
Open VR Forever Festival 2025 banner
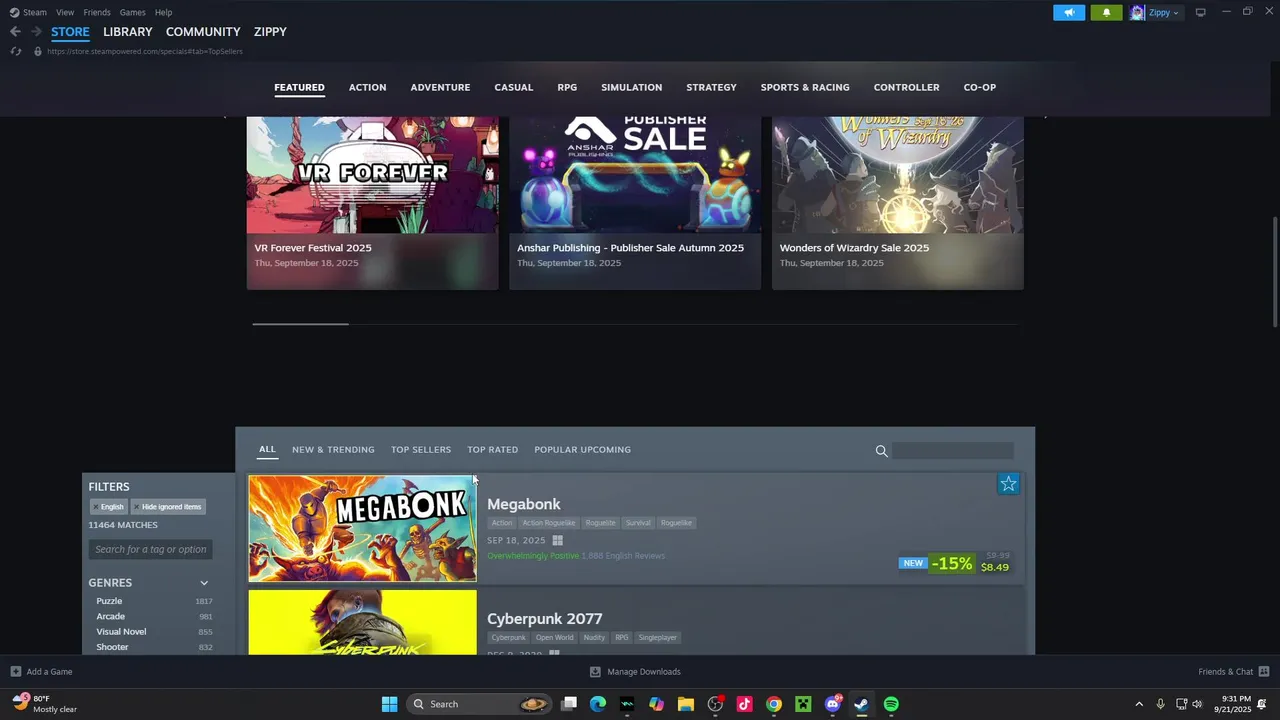coord(372,203)
